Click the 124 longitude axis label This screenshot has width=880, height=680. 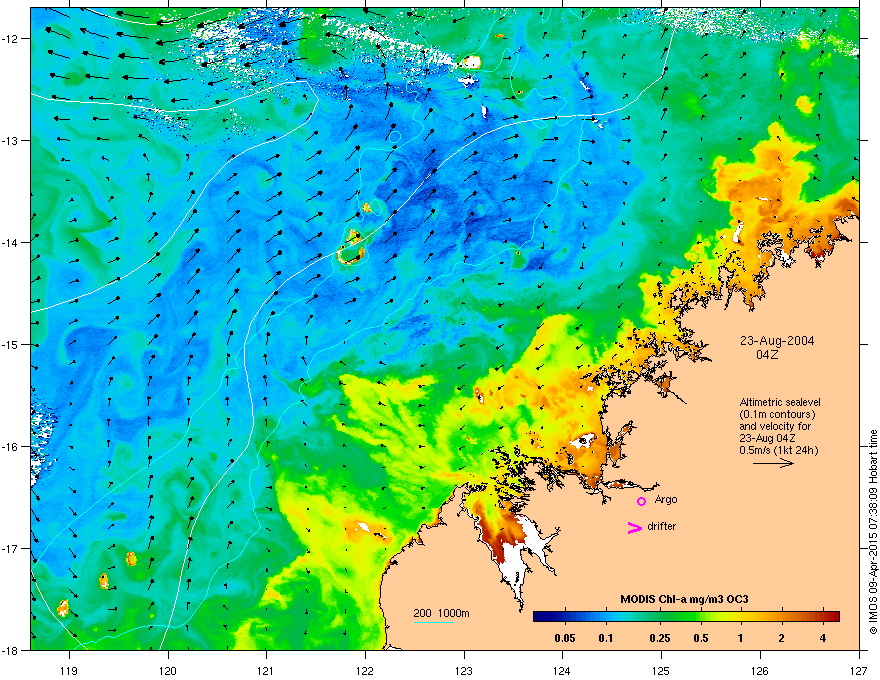pos(562,671)
